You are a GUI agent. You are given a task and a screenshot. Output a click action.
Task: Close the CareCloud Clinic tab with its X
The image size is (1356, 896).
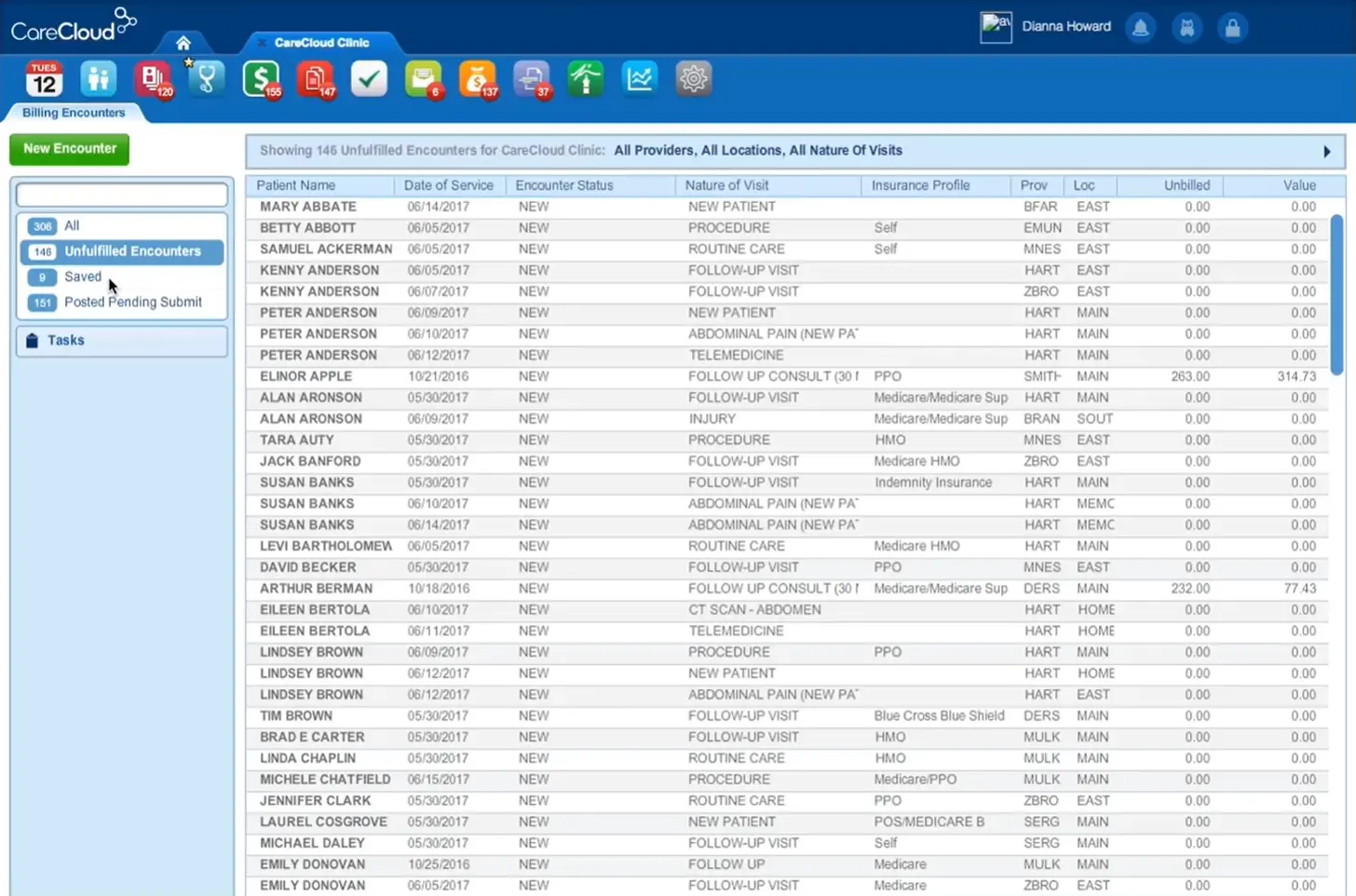click(262, 43)
